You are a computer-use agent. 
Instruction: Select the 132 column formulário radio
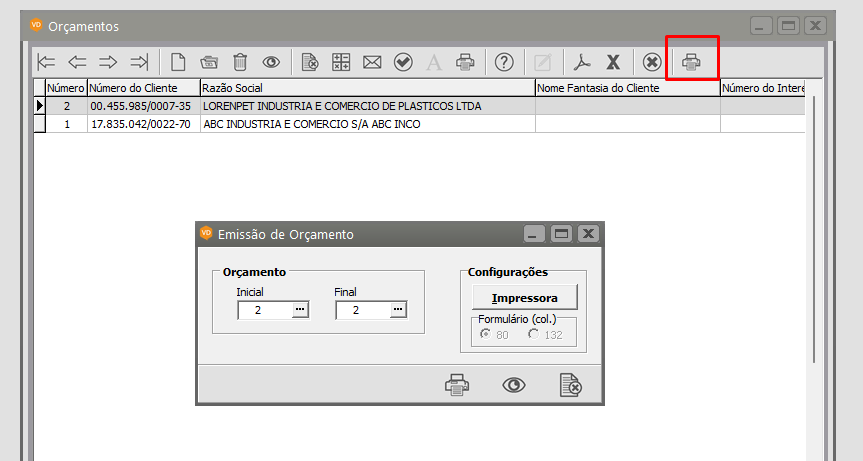tap(534, 335)
